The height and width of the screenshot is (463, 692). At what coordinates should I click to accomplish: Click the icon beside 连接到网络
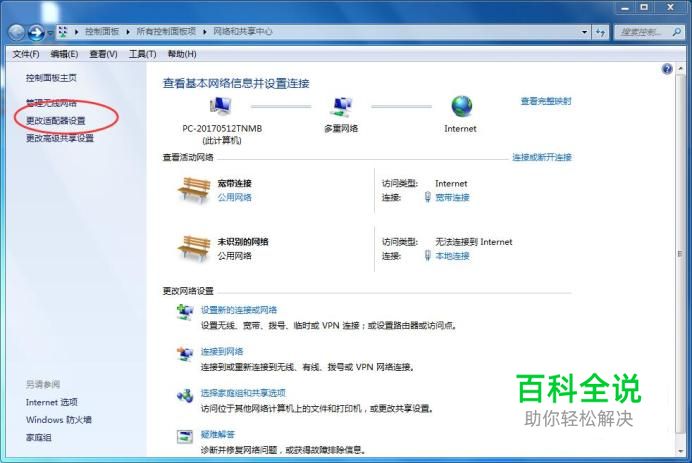click(185, 354)
